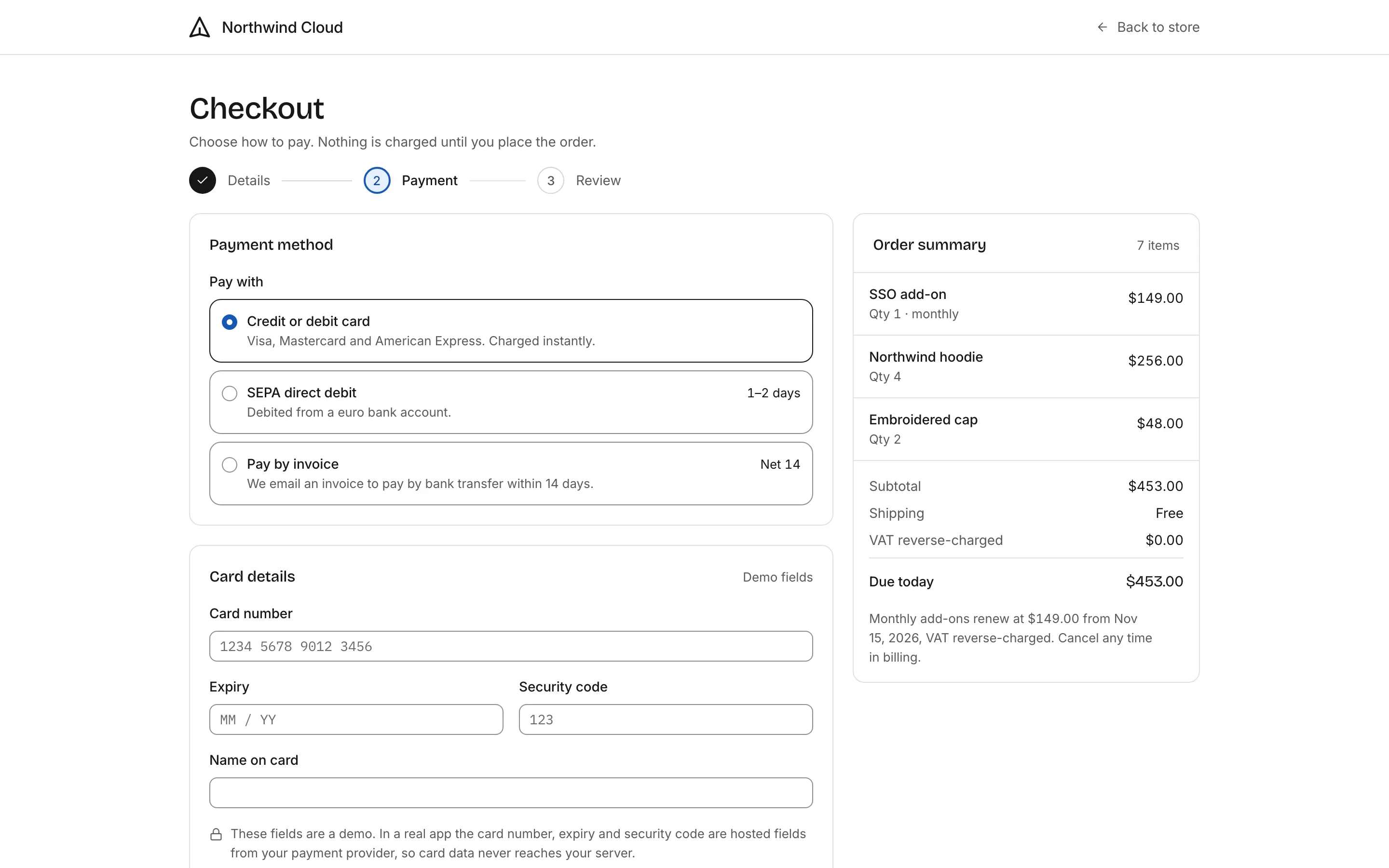The height and width of the screenshot is (868, 1389).
Task: Click the Back to store link
Action: point(1148,27)
